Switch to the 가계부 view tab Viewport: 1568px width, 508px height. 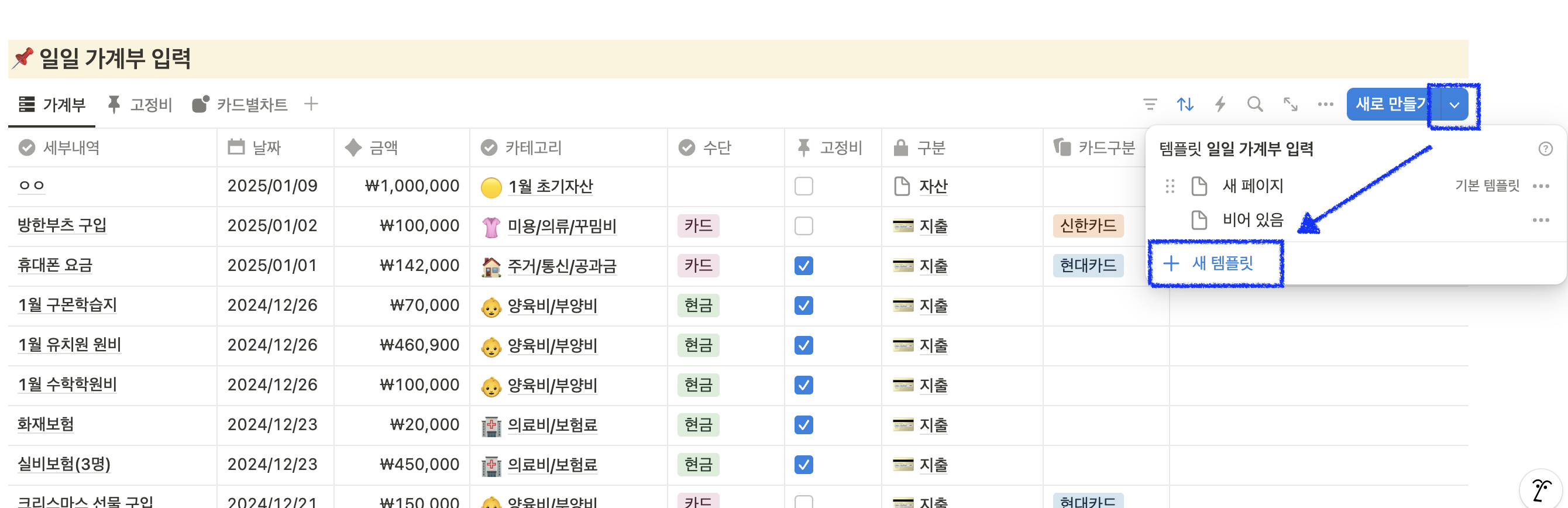pos(51,105)
